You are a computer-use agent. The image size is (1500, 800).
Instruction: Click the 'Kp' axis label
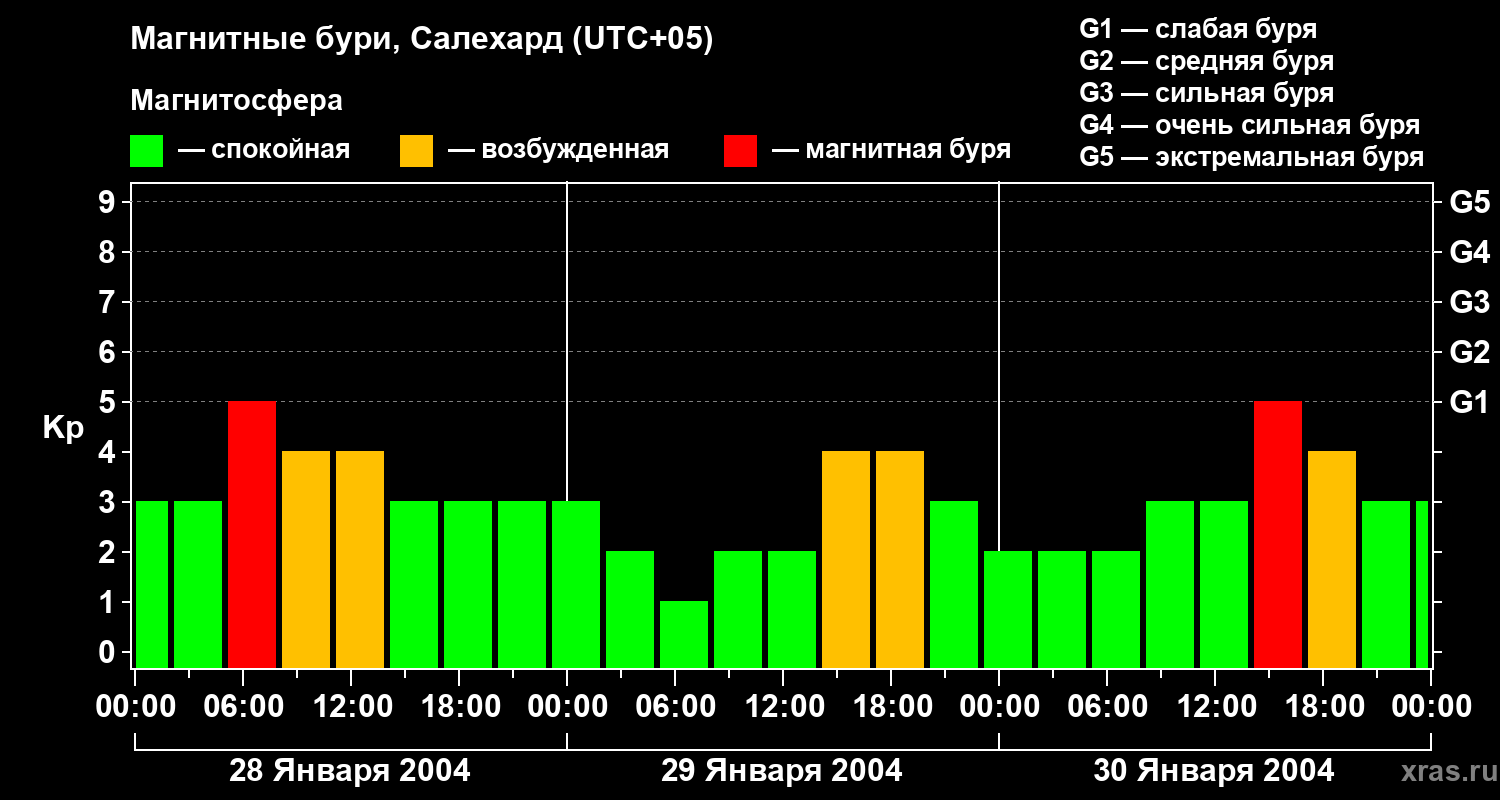(x=63, y=428)
